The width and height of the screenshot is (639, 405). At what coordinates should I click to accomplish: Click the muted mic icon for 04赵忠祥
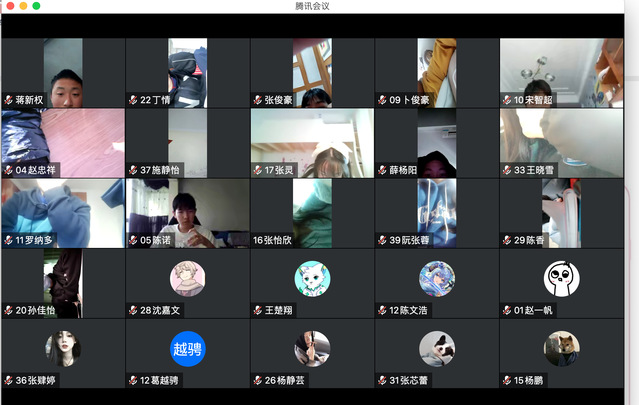9,170
